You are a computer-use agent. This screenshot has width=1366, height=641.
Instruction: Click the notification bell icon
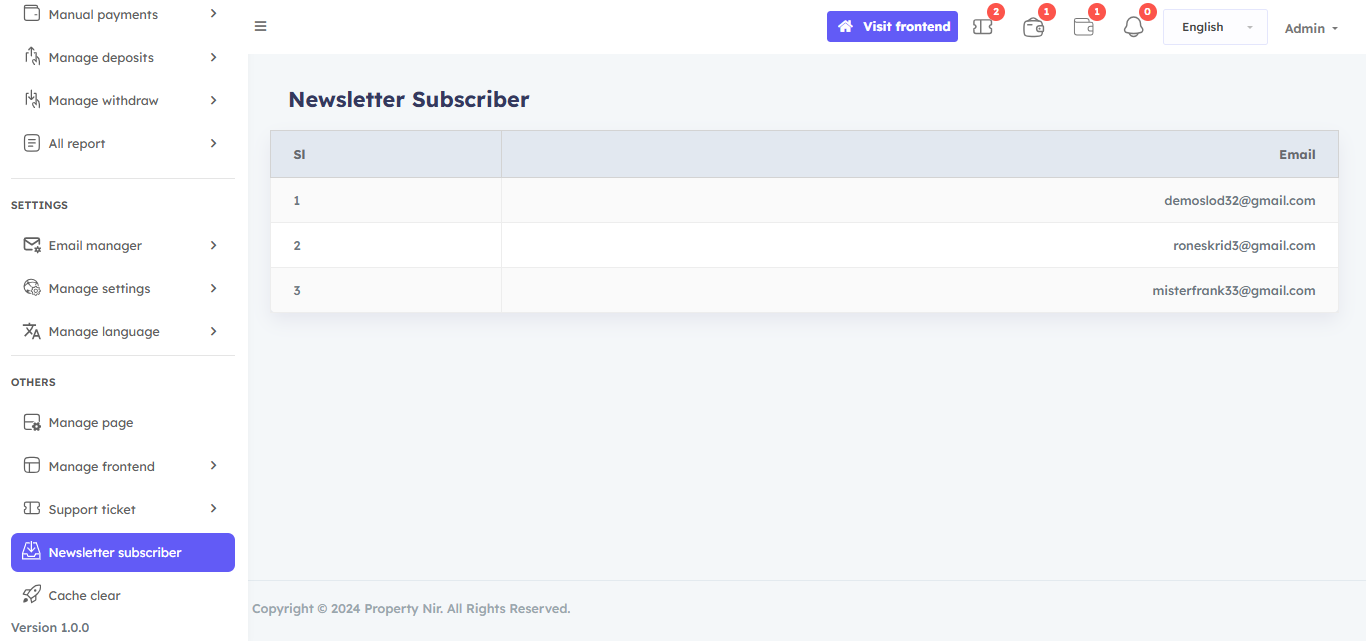tap(1133, 27)
